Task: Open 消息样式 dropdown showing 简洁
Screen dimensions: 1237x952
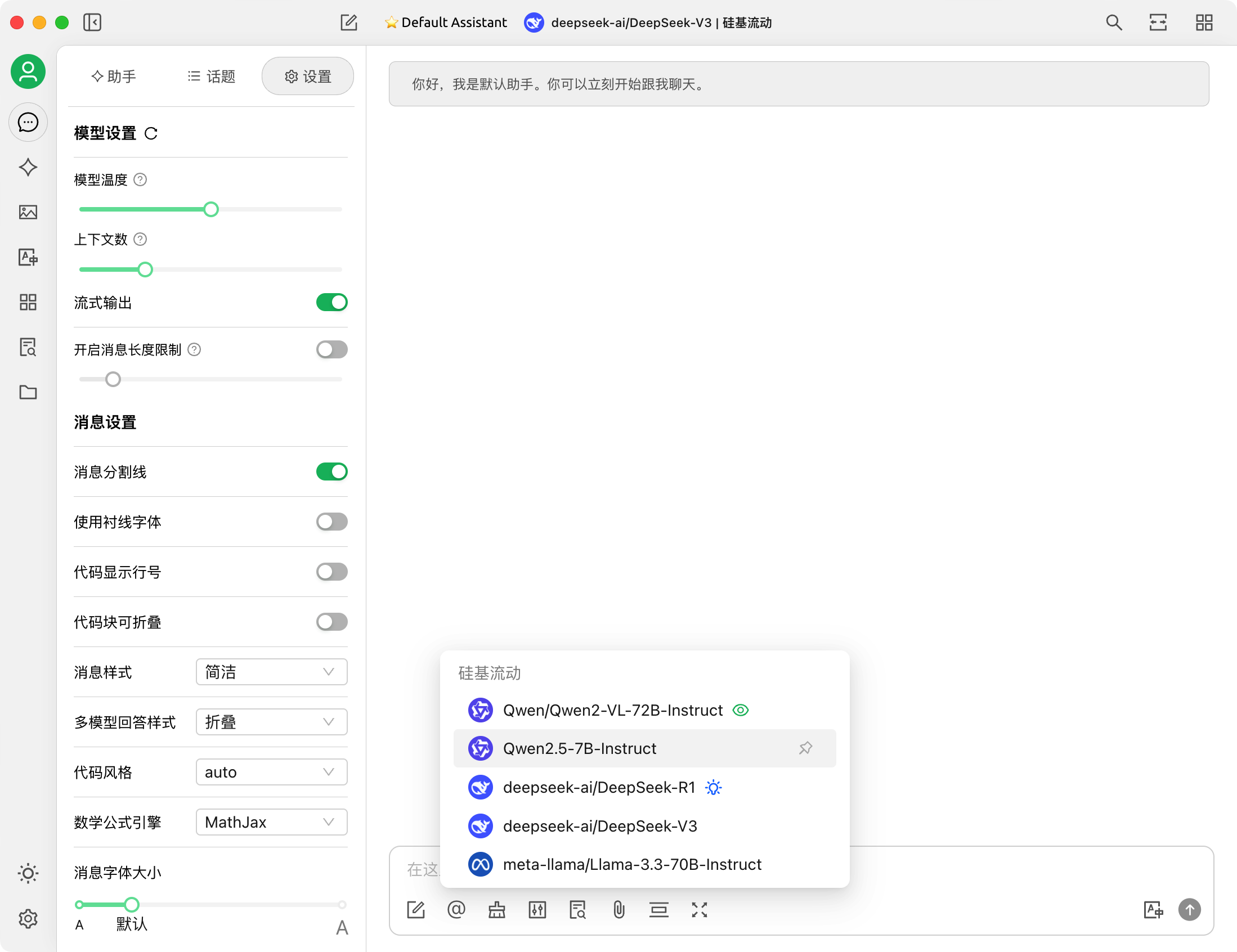Action: point(271,672)
